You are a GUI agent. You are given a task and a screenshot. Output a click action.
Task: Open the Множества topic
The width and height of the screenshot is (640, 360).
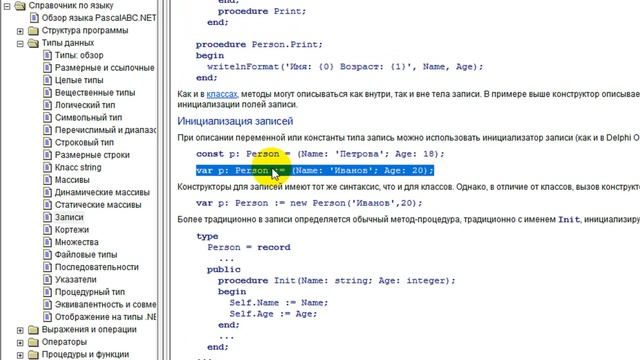tap(77, 242)
